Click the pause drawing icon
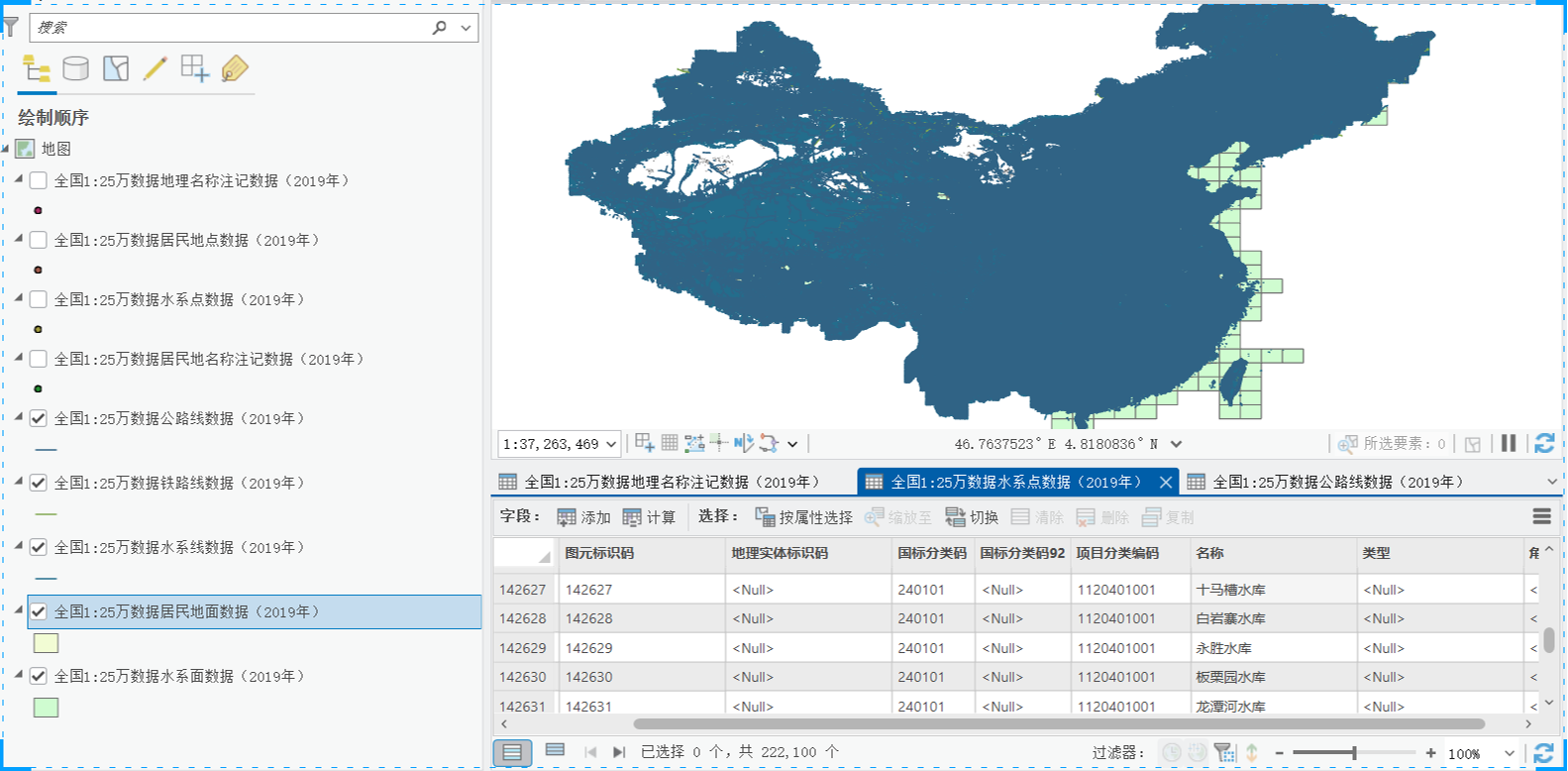This screenshot has width=1568, height=771. tap(1508, 443)
